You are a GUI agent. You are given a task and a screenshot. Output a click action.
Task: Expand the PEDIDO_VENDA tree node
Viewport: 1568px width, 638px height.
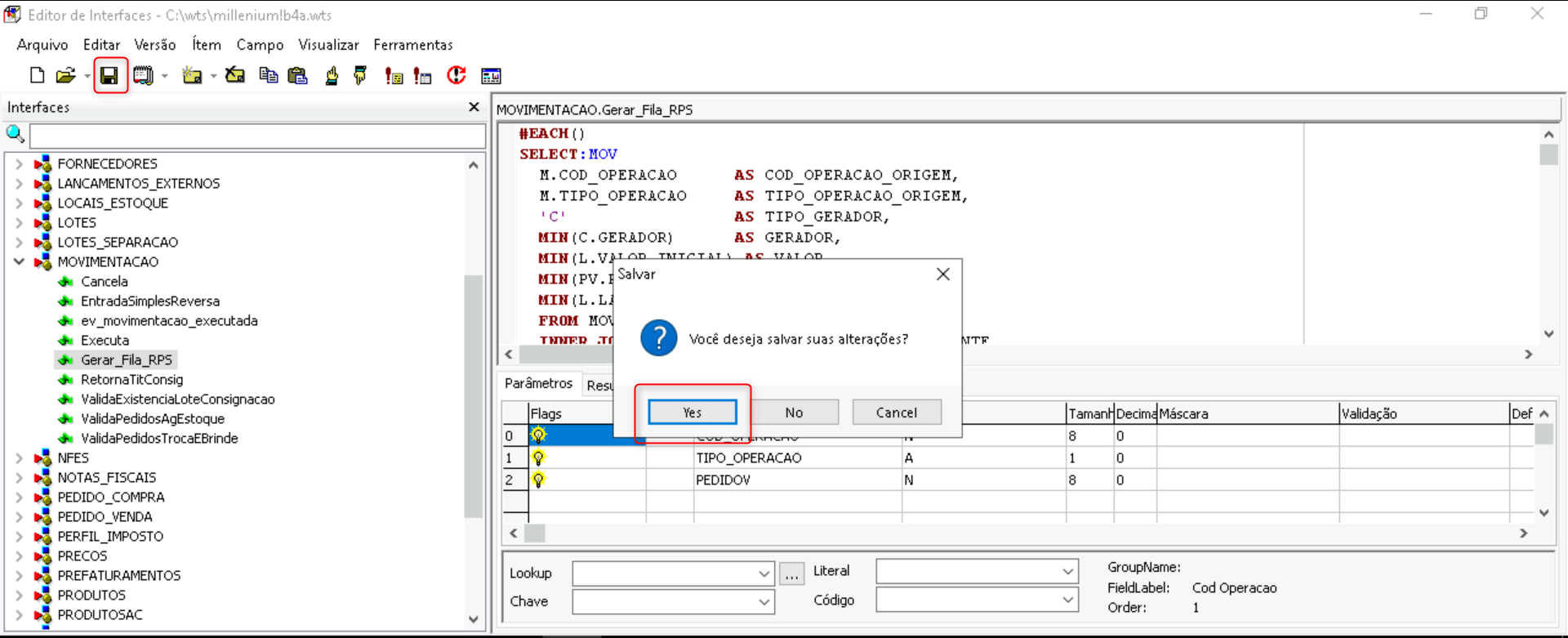click(19, 517)
